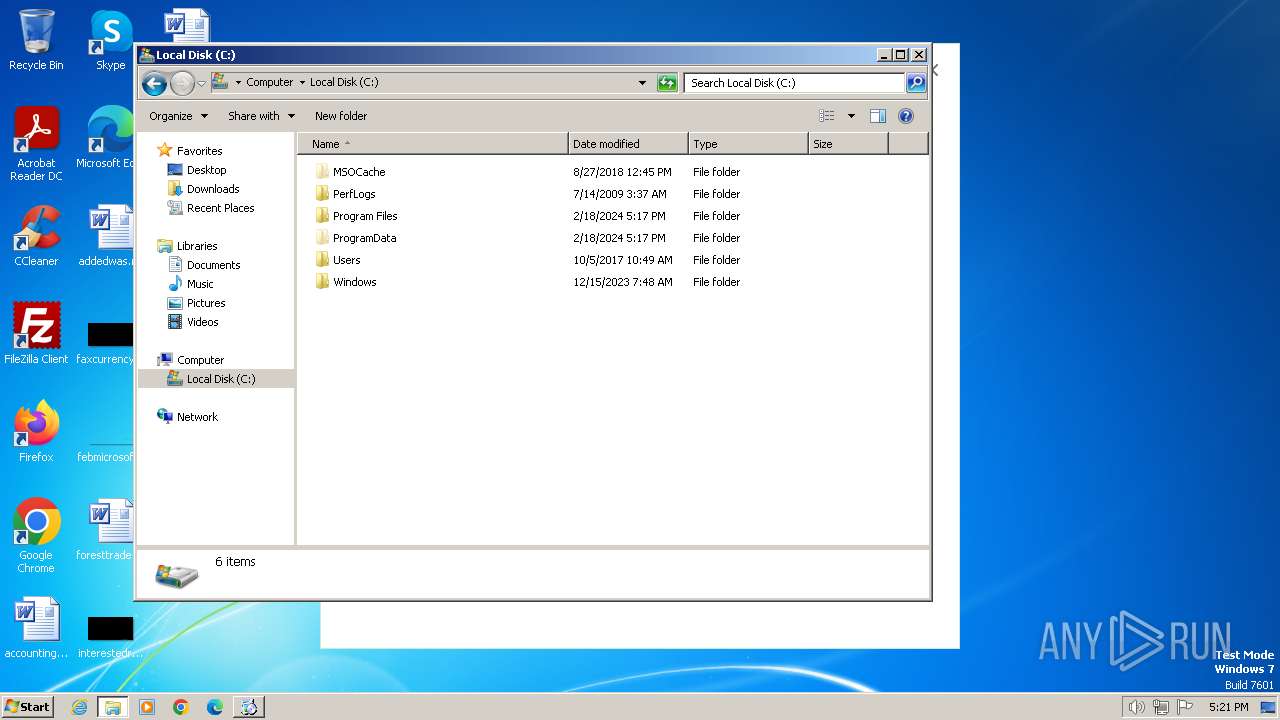Viewport: 1280px width, 720px height.
Task: Click the Back navigation arrow
Action: [154, 83]
